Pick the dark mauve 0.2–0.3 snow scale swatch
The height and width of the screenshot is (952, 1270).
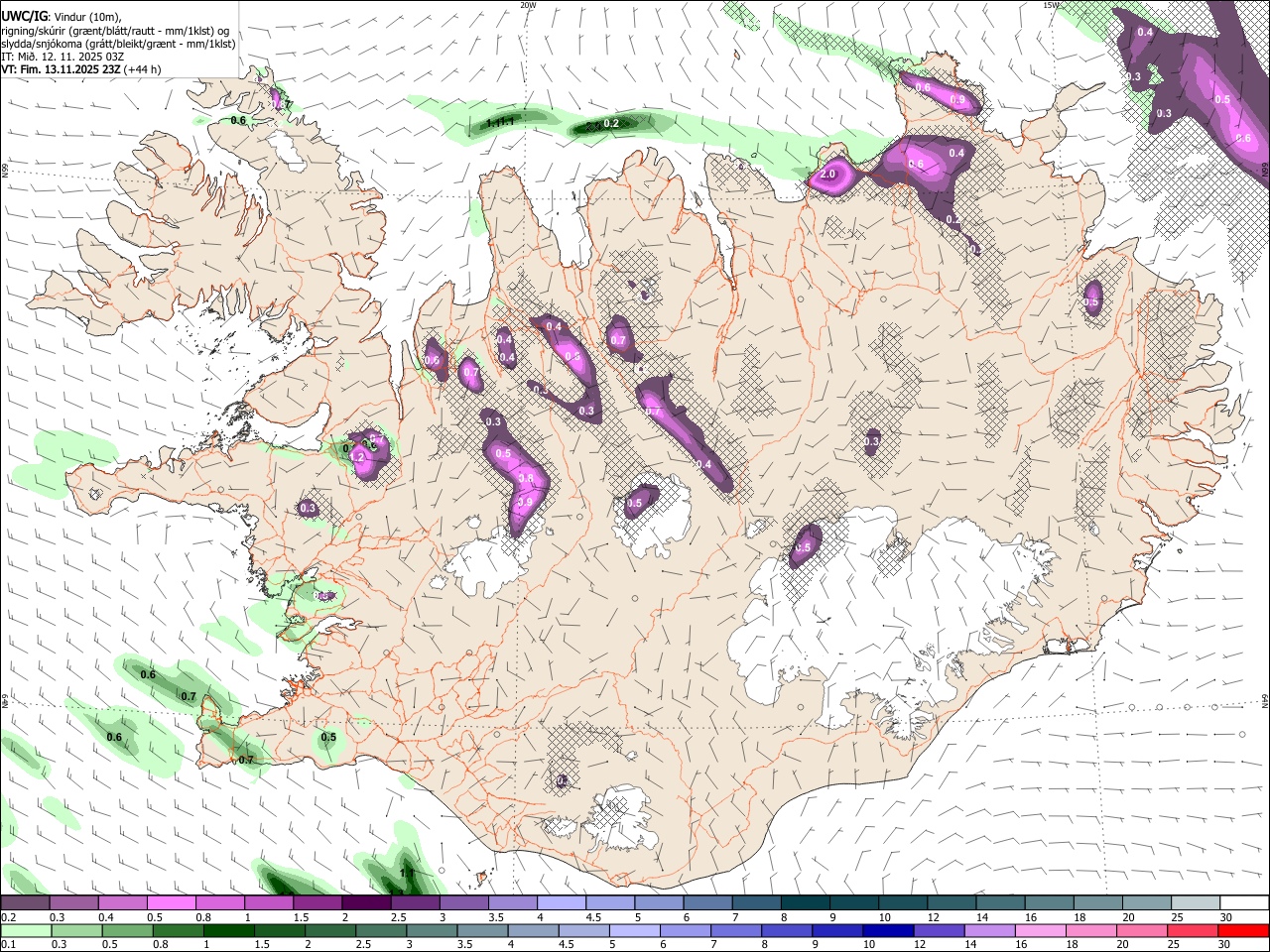(25, 903)
